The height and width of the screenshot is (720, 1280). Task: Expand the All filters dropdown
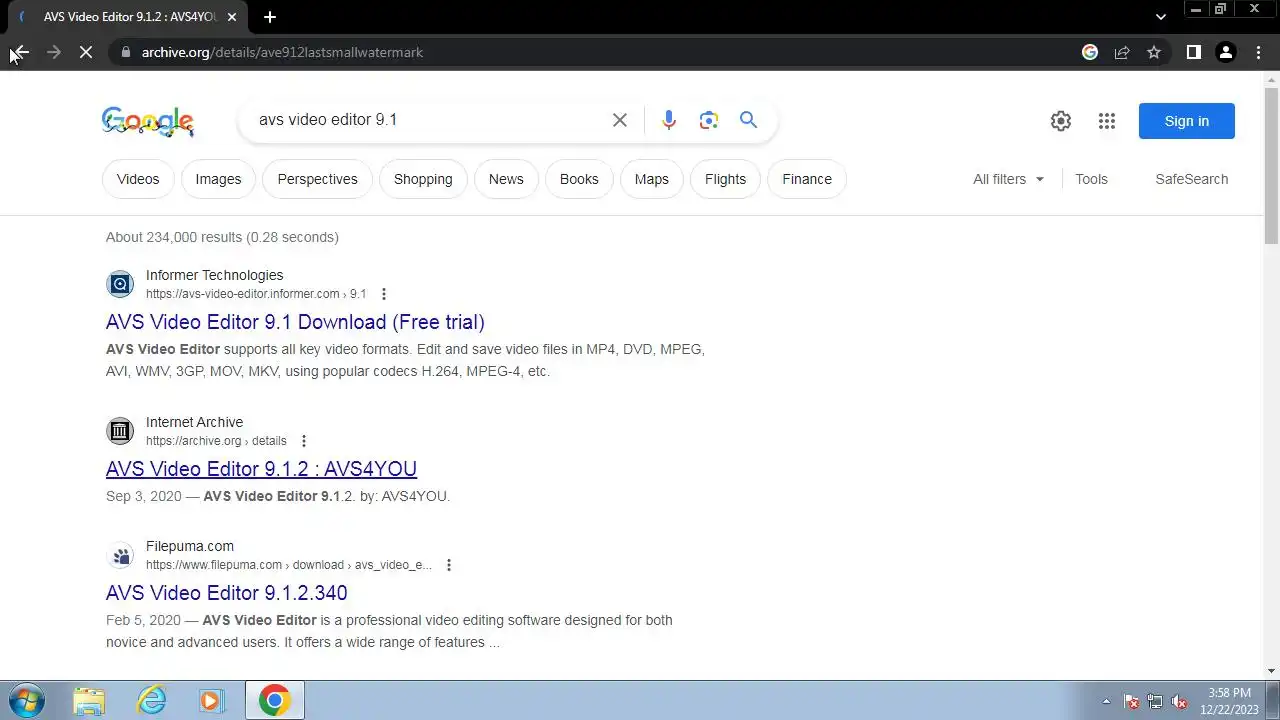click(1009, 179)
